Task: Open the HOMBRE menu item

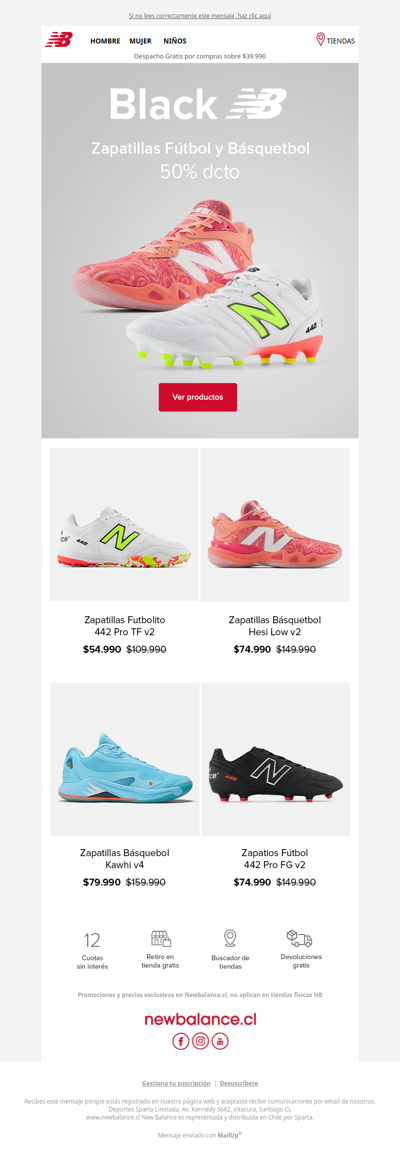Action: [105, 41]
